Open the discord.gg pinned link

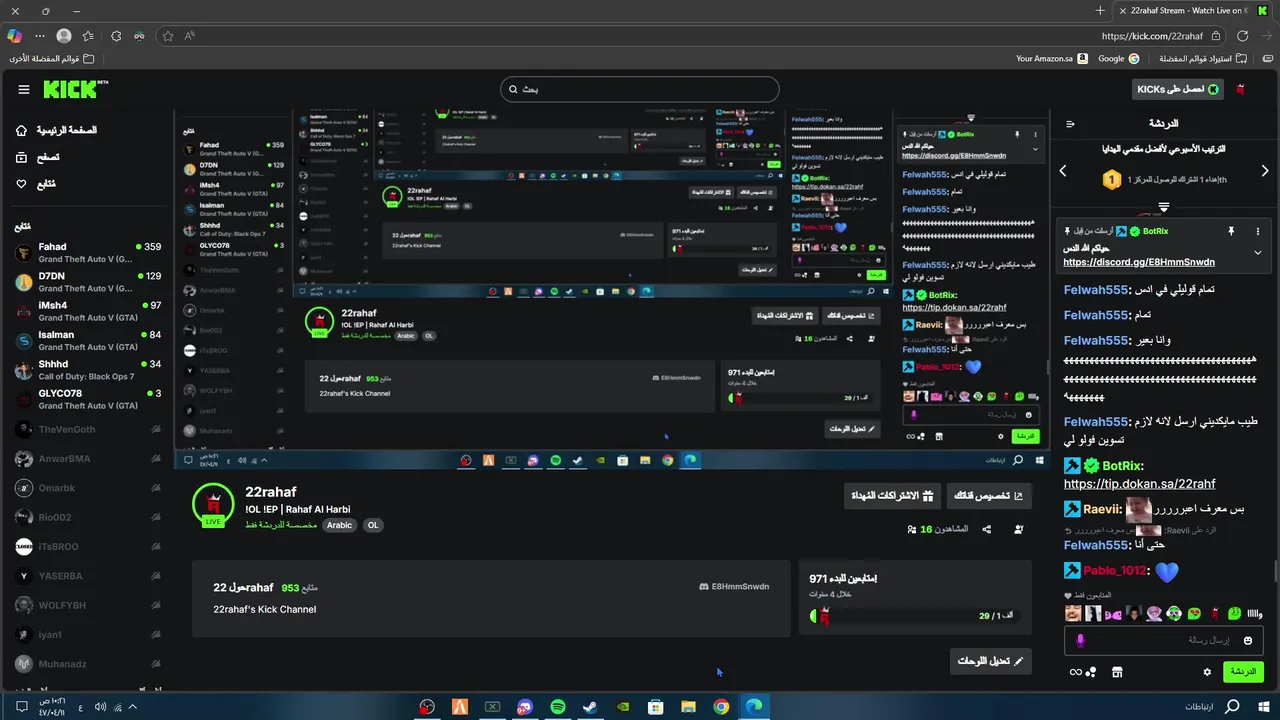[1139, 262]
